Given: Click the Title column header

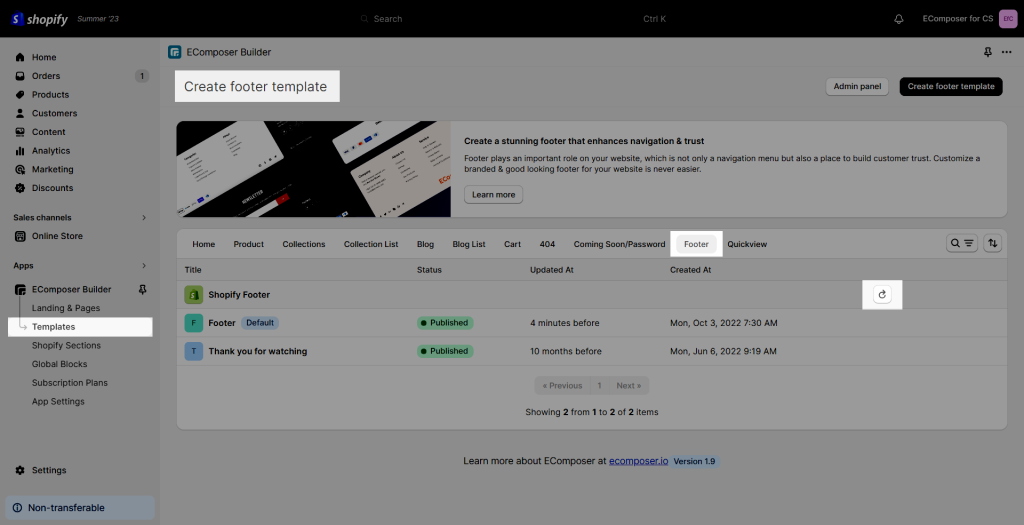Looking at the screenshot, I should [x=193, y=270].
